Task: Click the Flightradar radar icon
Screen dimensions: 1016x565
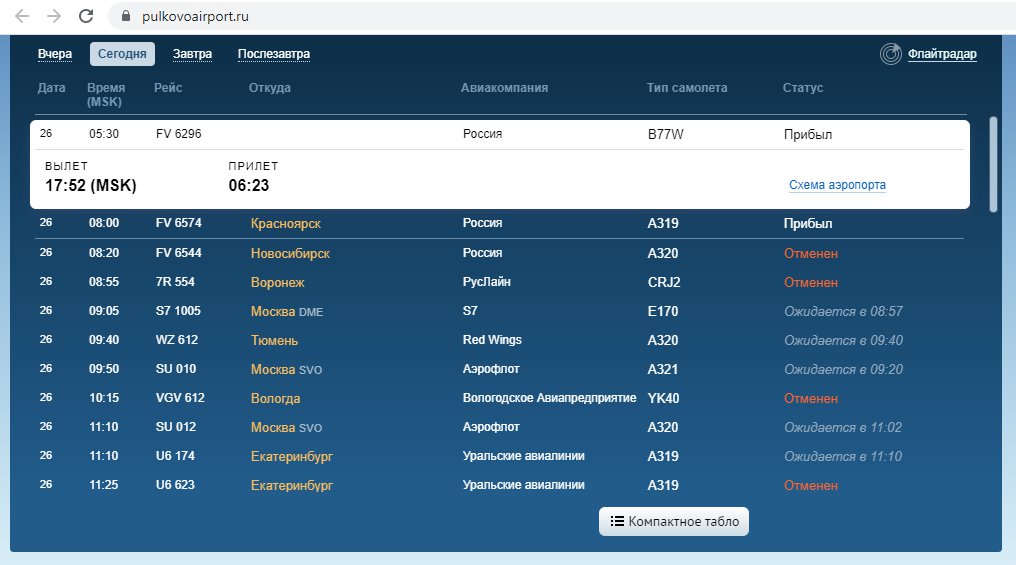Action: pos(890,54)
